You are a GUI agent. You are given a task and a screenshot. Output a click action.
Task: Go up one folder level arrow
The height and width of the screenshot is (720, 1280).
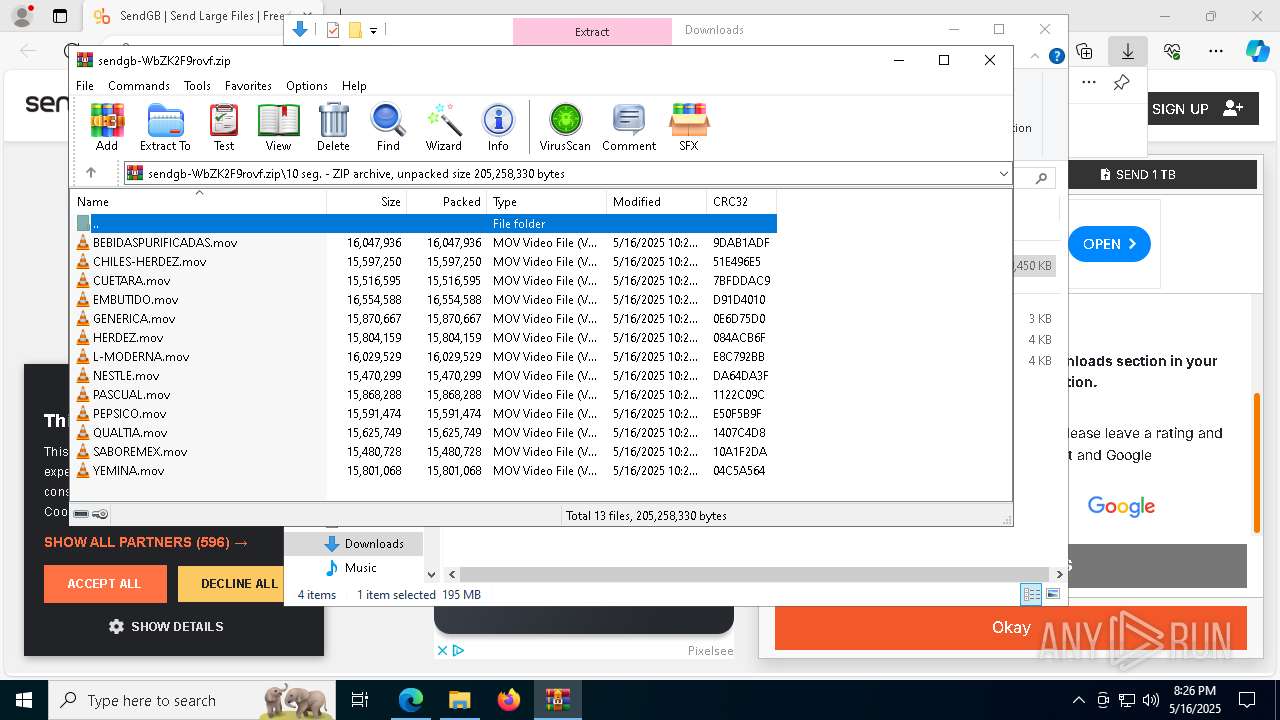pyautogui.click(x=91, y=173)
